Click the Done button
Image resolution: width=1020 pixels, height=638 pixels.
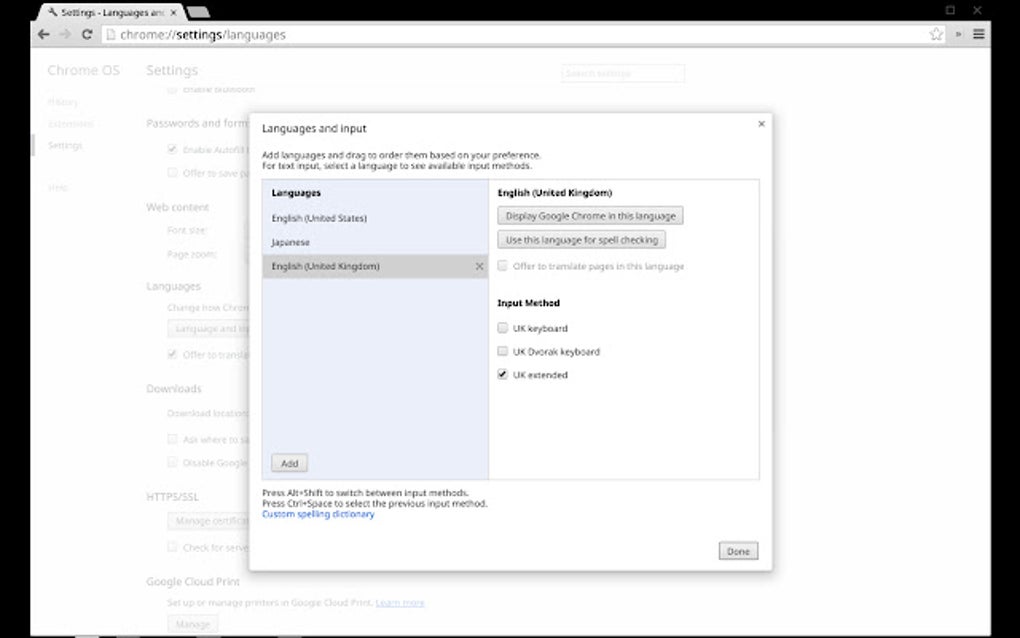click(737, 550)
